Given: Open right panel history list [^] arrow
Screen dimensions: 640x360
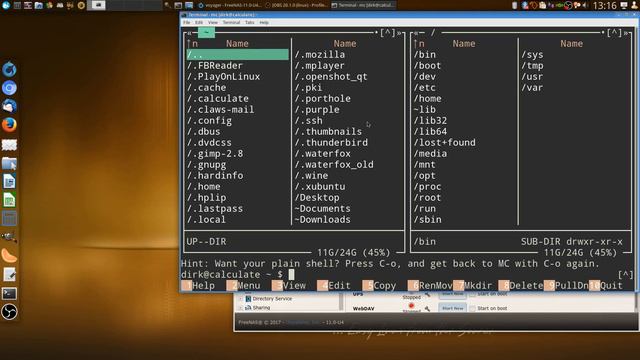Looking at the screenshot, I should click(614, 33).
